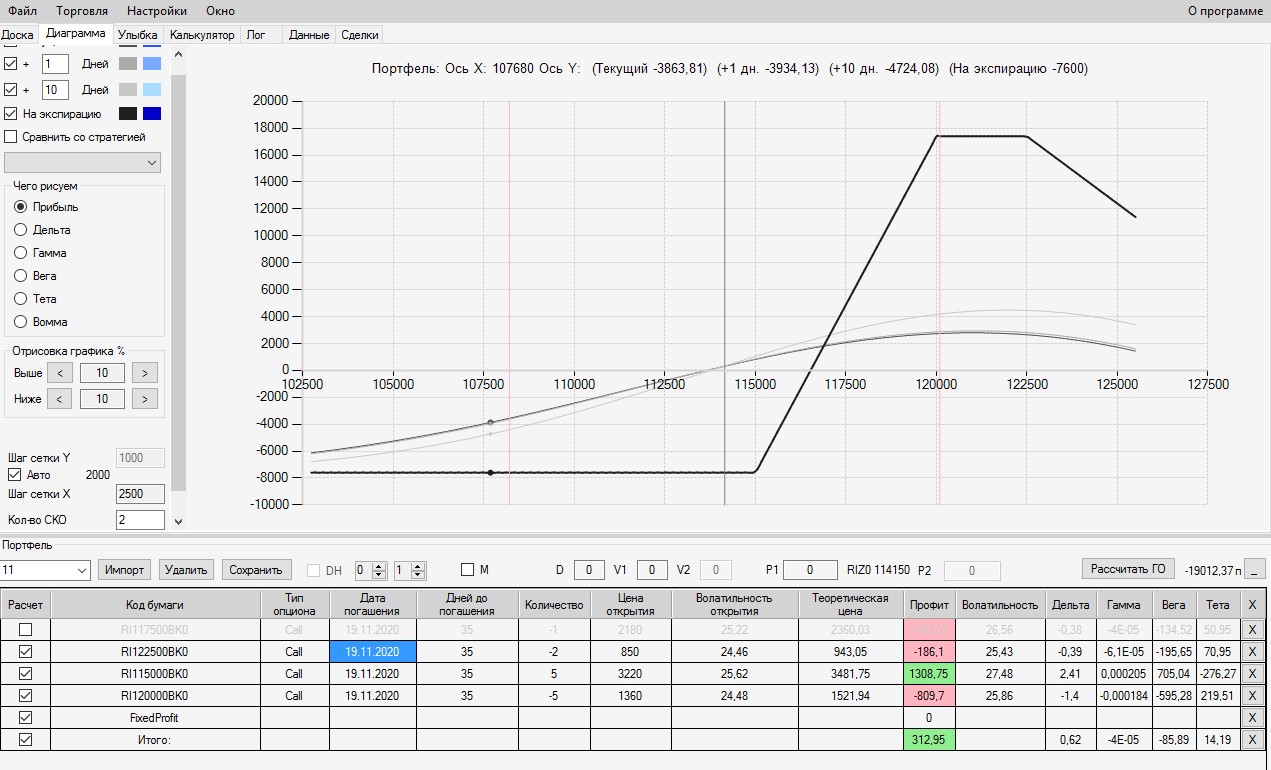Open О программе menu item
Image resolution: width=1271 pixels, height=770 pixels.
click(1225, 11)
